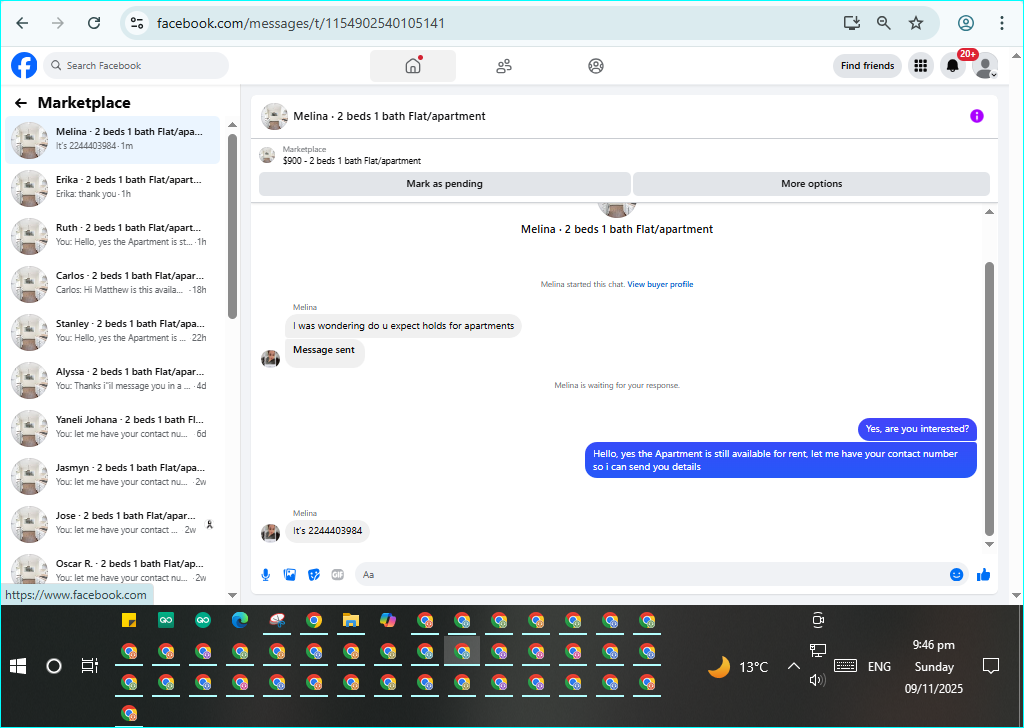
Task: Click the install app icon in address bar
Action: pos(852,23)
